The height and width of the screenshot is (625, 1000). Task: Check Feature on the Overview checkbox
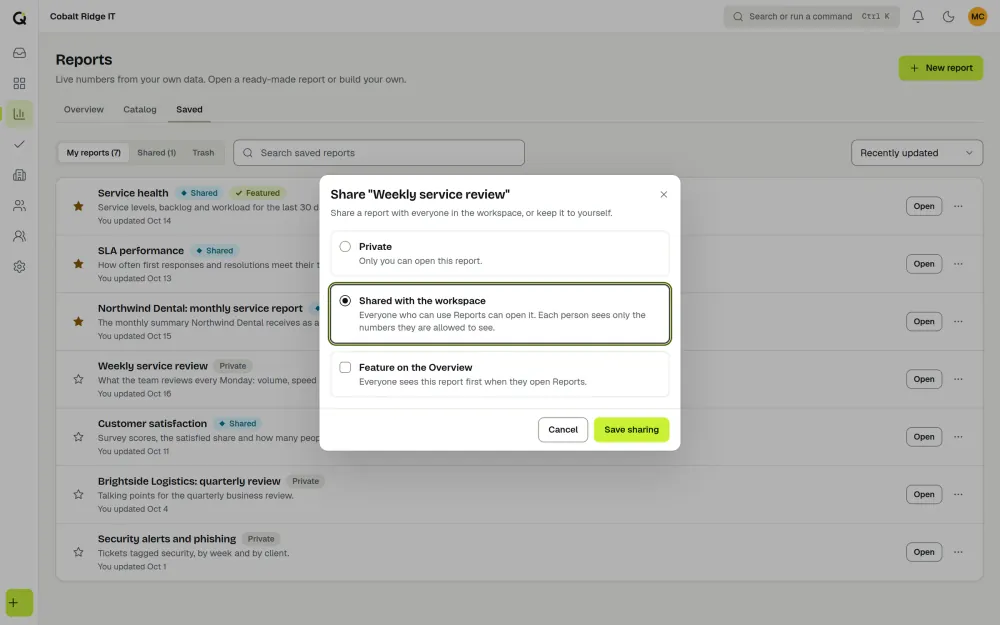345,367
